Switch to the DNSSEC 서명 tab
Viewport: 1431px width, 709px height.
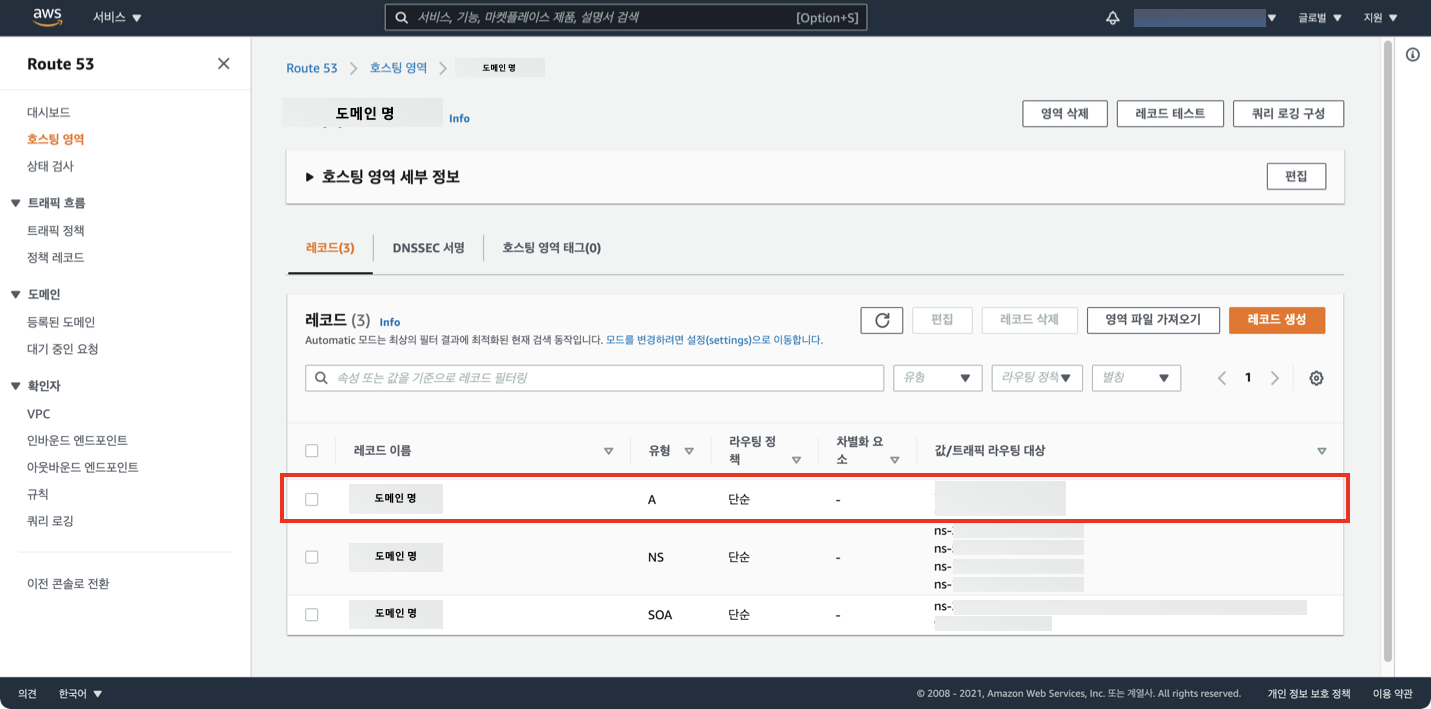[x=428, y=248]
